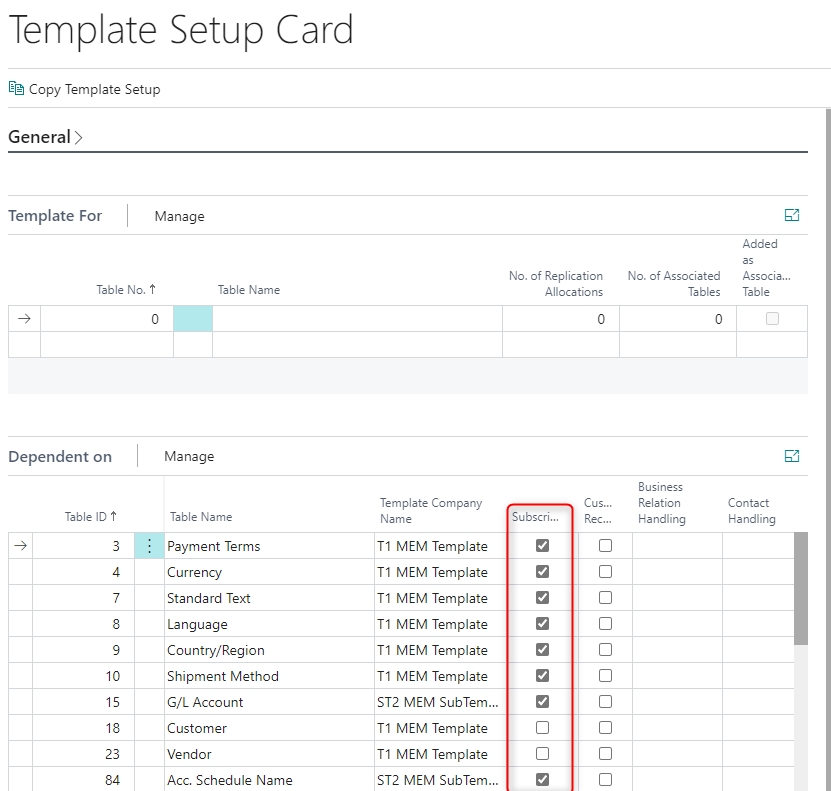Select the Template For row arrow indicator

click(24, 319)
